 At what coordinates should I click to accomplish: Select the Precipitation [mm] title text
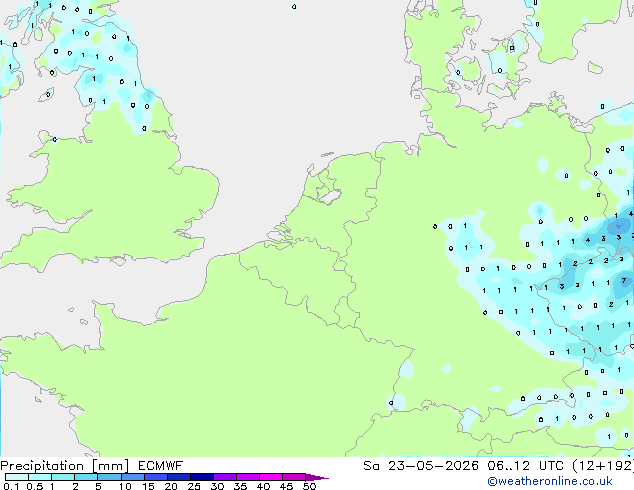coord(65,466)
